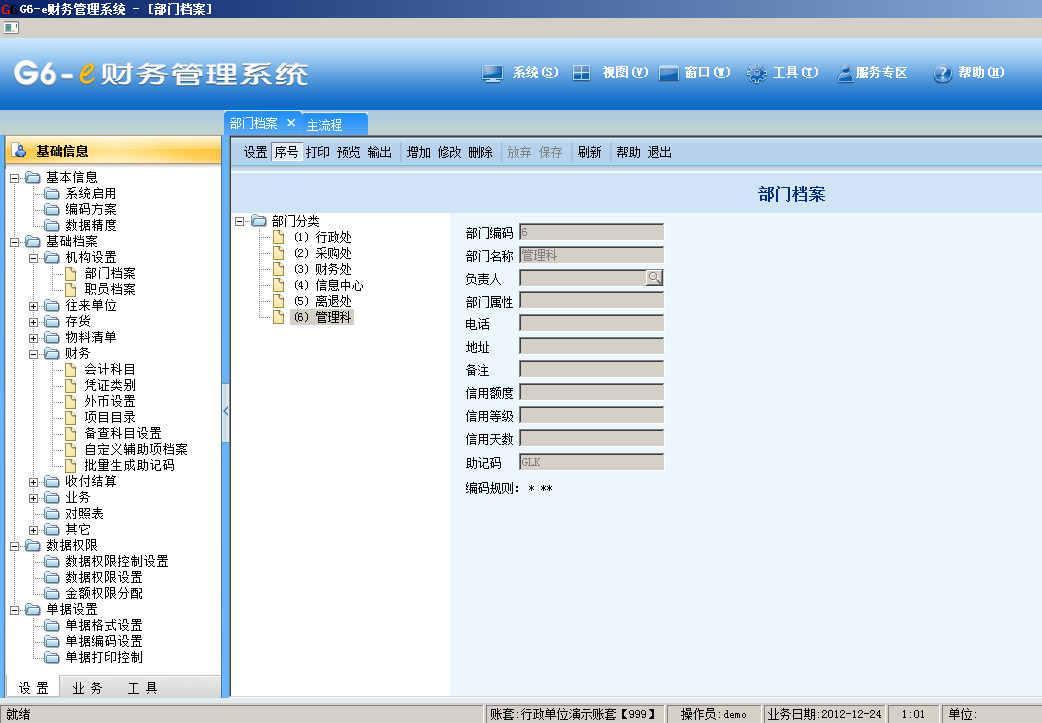The height and width of the screenshot is (723, 1042).
Task: Click the 服务专区 person icon
Action: click(x=845, y=73)
